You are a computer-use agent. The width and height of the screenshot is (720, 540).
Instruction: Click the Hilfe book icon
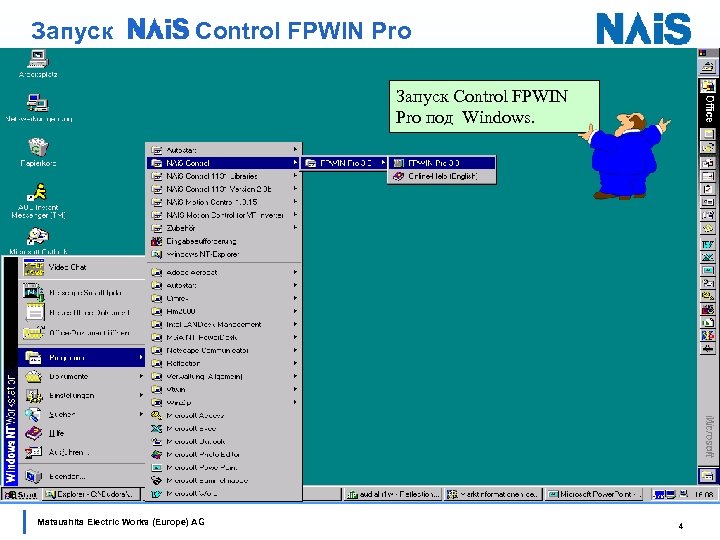(x=34, y=433)
